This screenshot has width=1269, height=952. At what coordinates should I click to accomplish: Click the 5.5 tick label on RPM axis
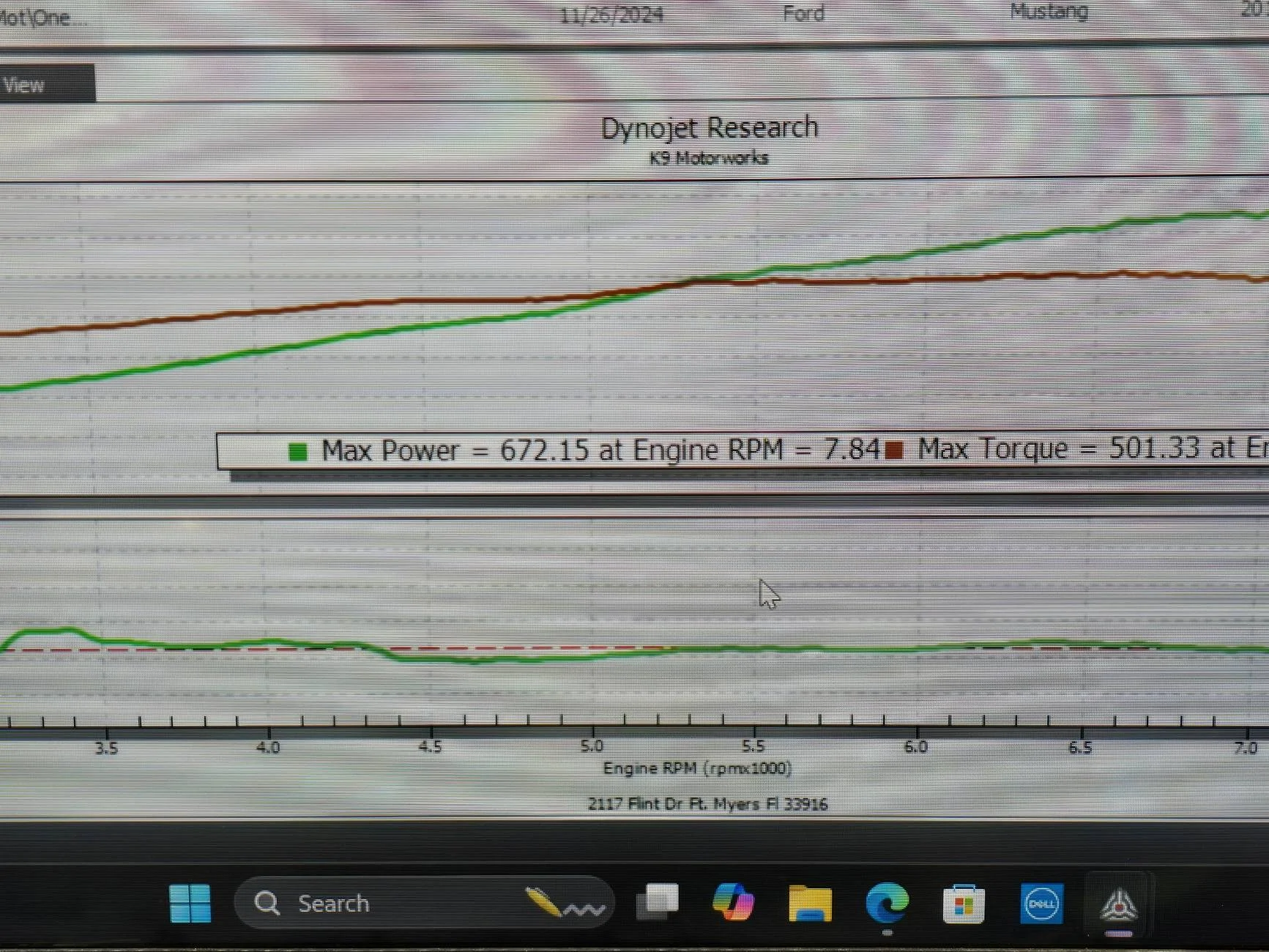click(753, 746)
